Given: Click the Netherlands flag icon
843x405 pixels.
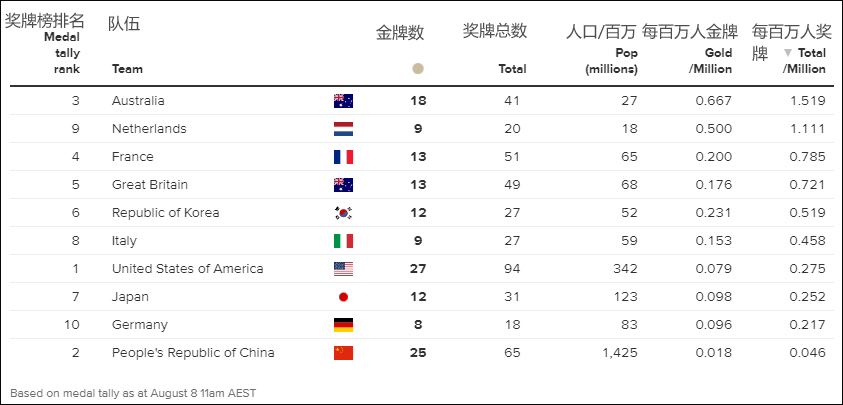Looking at the screenshot, I should (x=343, y=129).
